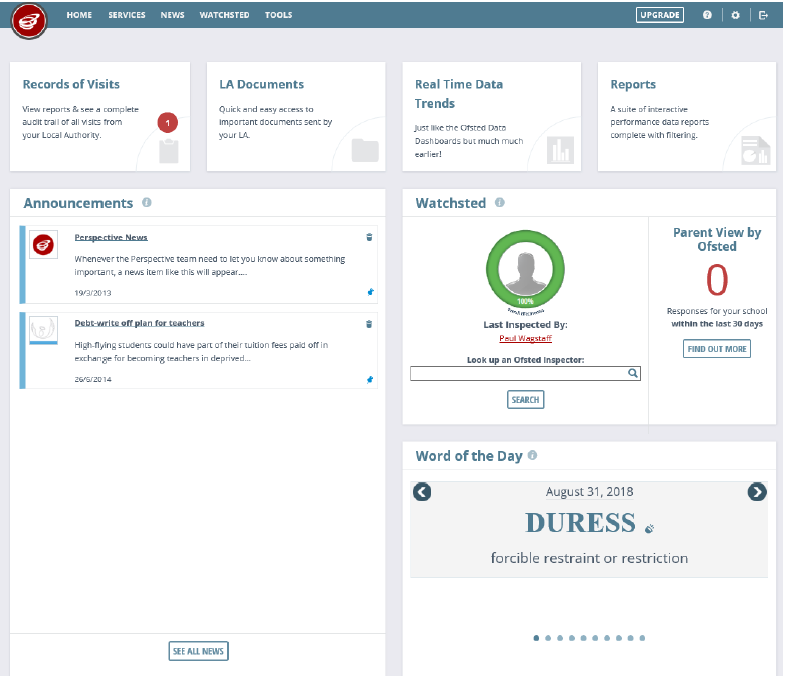
Task: Go to the next Word of the Day
Action: pos(757,491)
